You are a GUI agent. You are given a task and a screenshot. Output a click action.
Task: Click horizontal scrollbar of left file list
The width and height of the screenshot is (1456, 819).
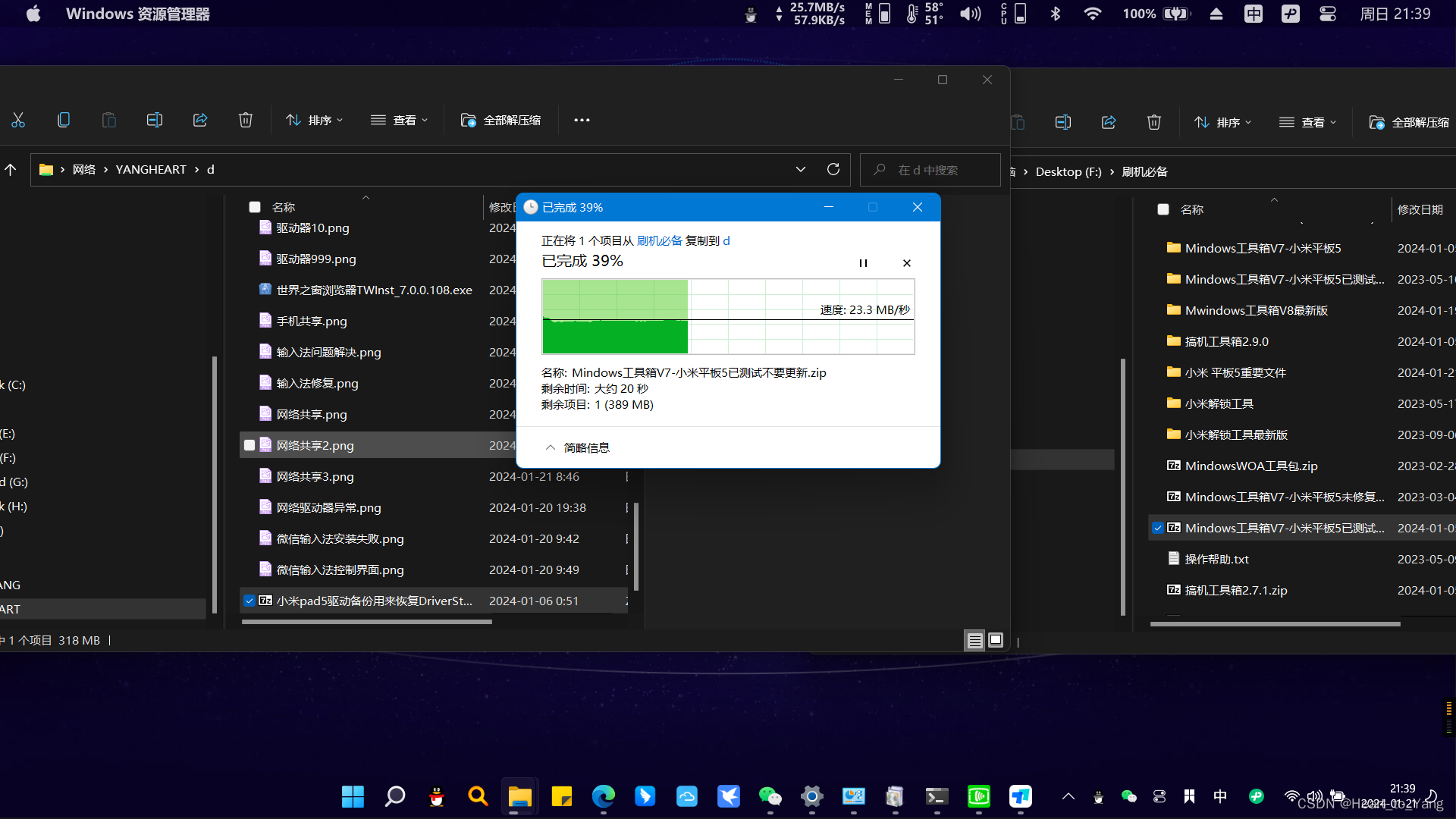(x=367, y=622)
